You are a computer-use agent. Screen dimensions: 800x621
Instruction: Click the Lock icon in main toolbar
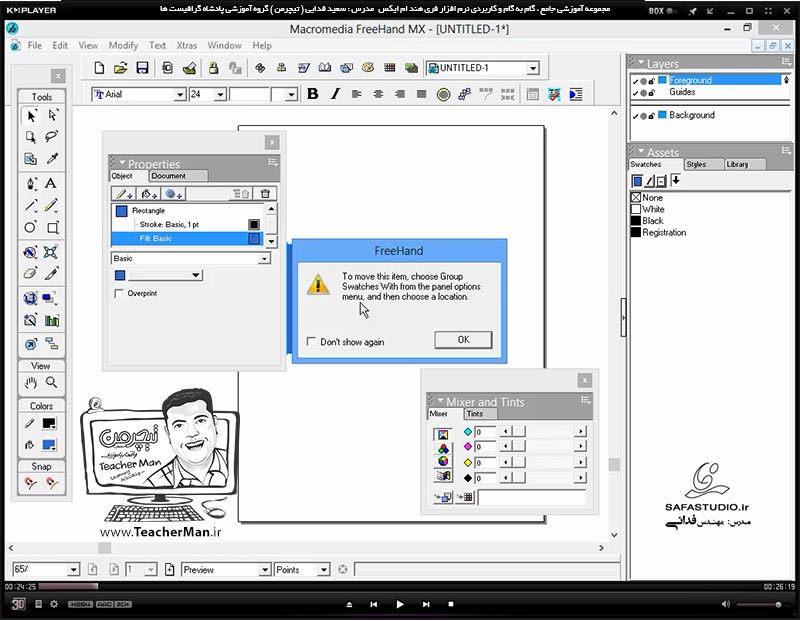pos(213,68)
